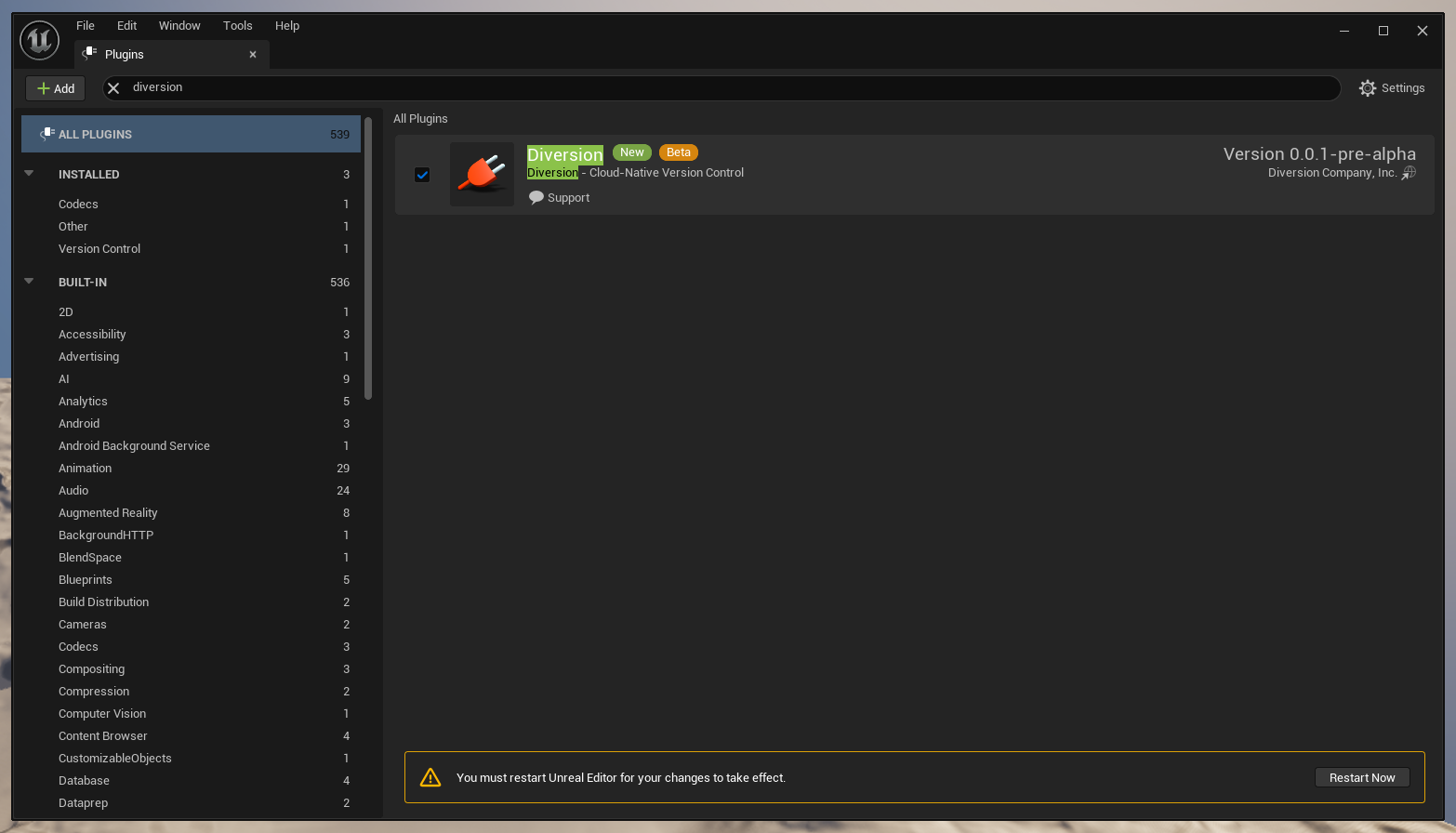This screenshot has height=833, width=1456.
Task: Select ALL PLUGINS category
Action: [192, 134]
